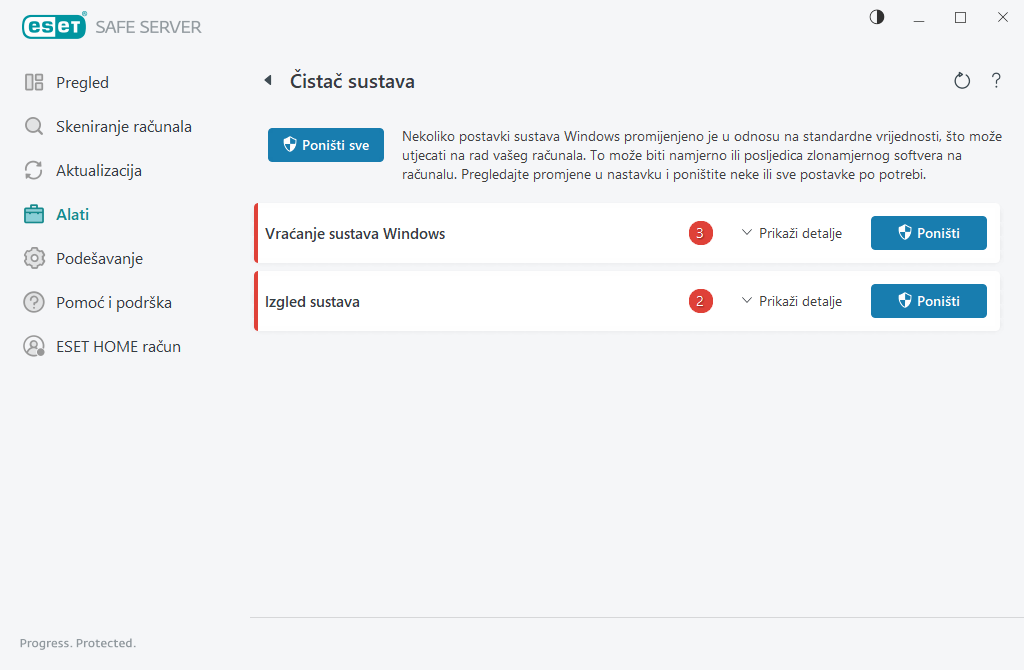The height and width of the screenshot is (670, 1024).
Task: Click the red badge showing 2
Action: (x=700, y=301)
